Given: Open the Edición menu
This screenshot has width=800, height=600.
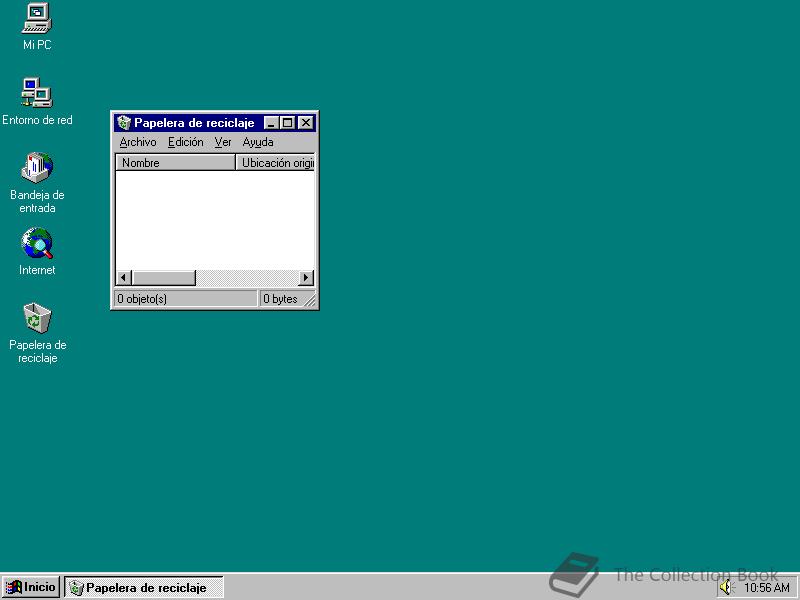Looking at the screenshot, I should [186, 142].
